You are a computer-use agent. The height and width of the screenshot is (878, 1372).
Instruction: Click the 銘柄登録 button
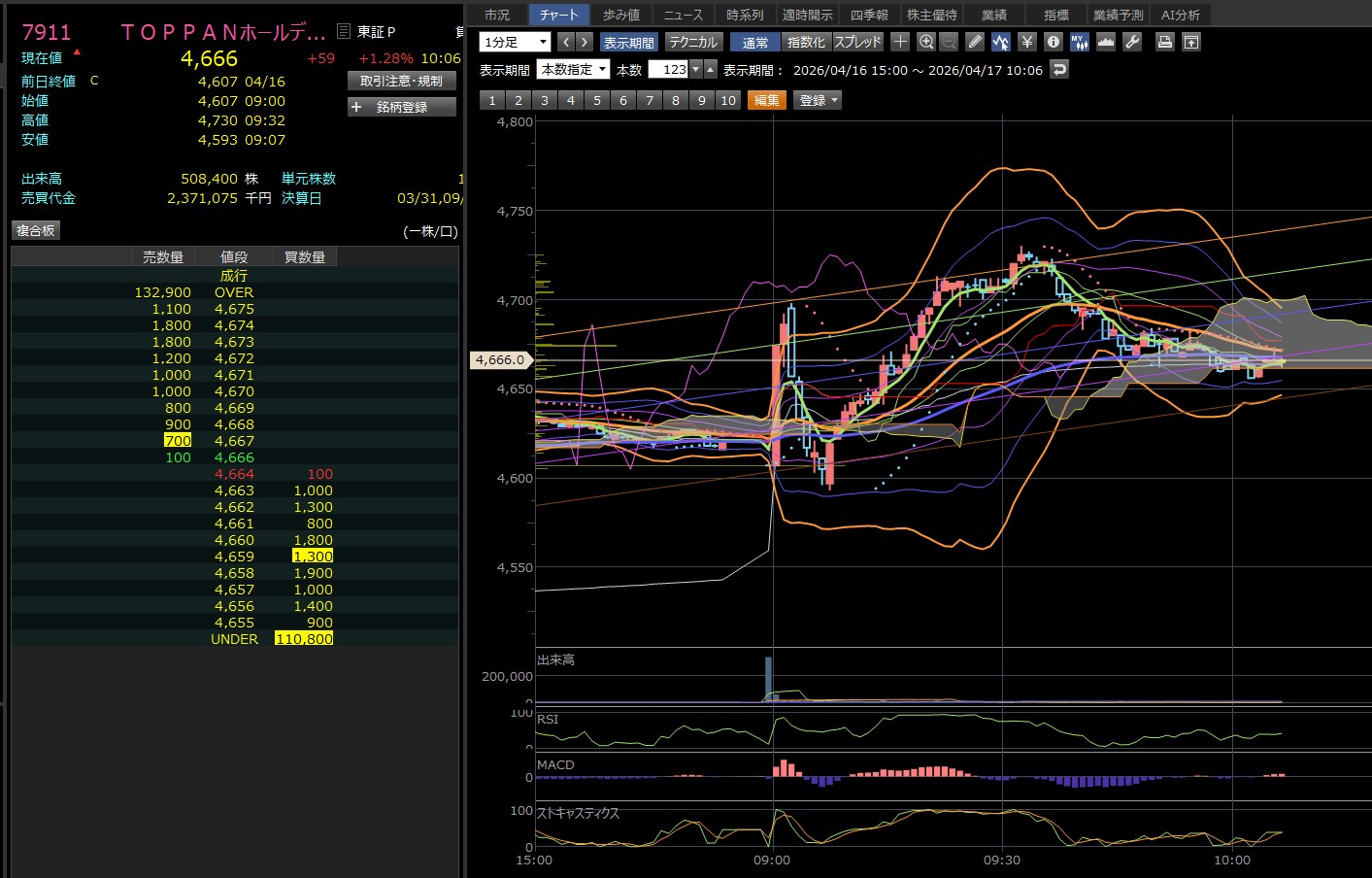pyautogui.click(x=402, y=107)
